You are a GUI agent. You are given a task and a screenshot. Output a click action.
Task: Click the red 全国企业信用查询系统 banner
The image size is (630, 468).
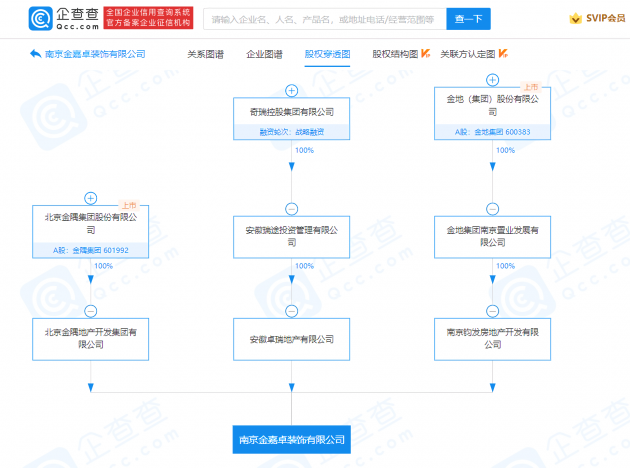coord(148,18)
